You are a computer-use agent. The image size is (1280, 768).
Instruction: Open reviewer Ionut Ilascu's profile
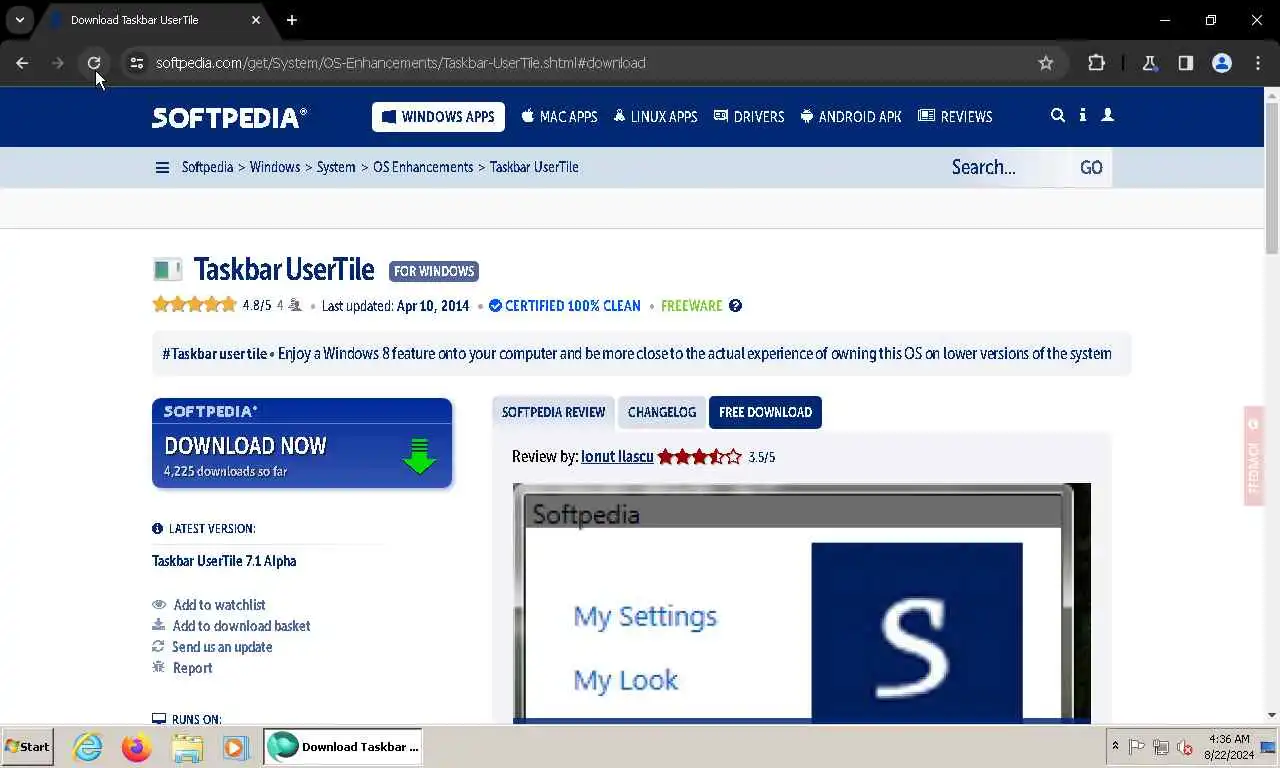pyautogui.click(x=617, y=456)
